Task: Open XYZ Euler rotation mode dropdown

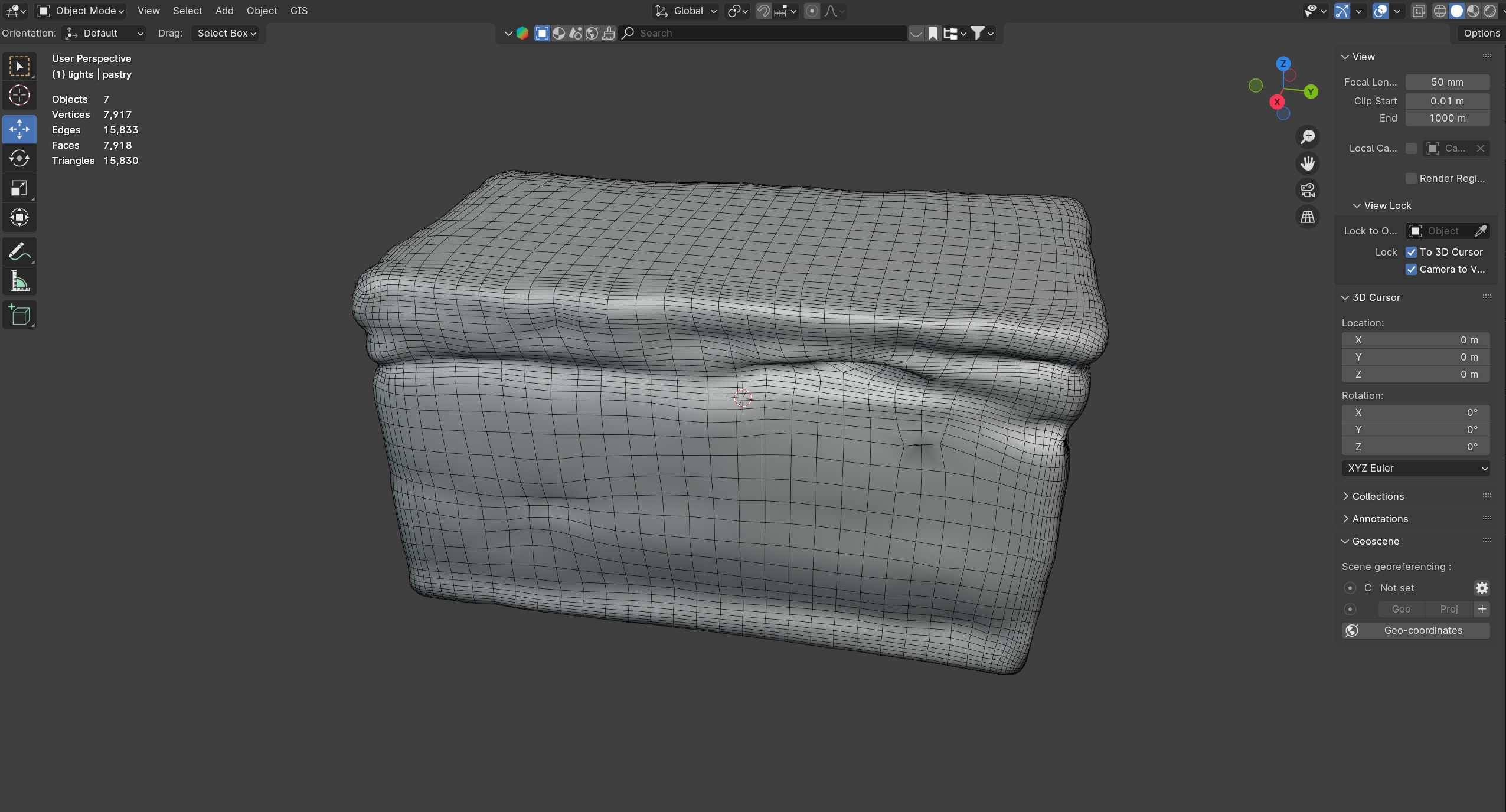Action: click(x=1415, y=468)
